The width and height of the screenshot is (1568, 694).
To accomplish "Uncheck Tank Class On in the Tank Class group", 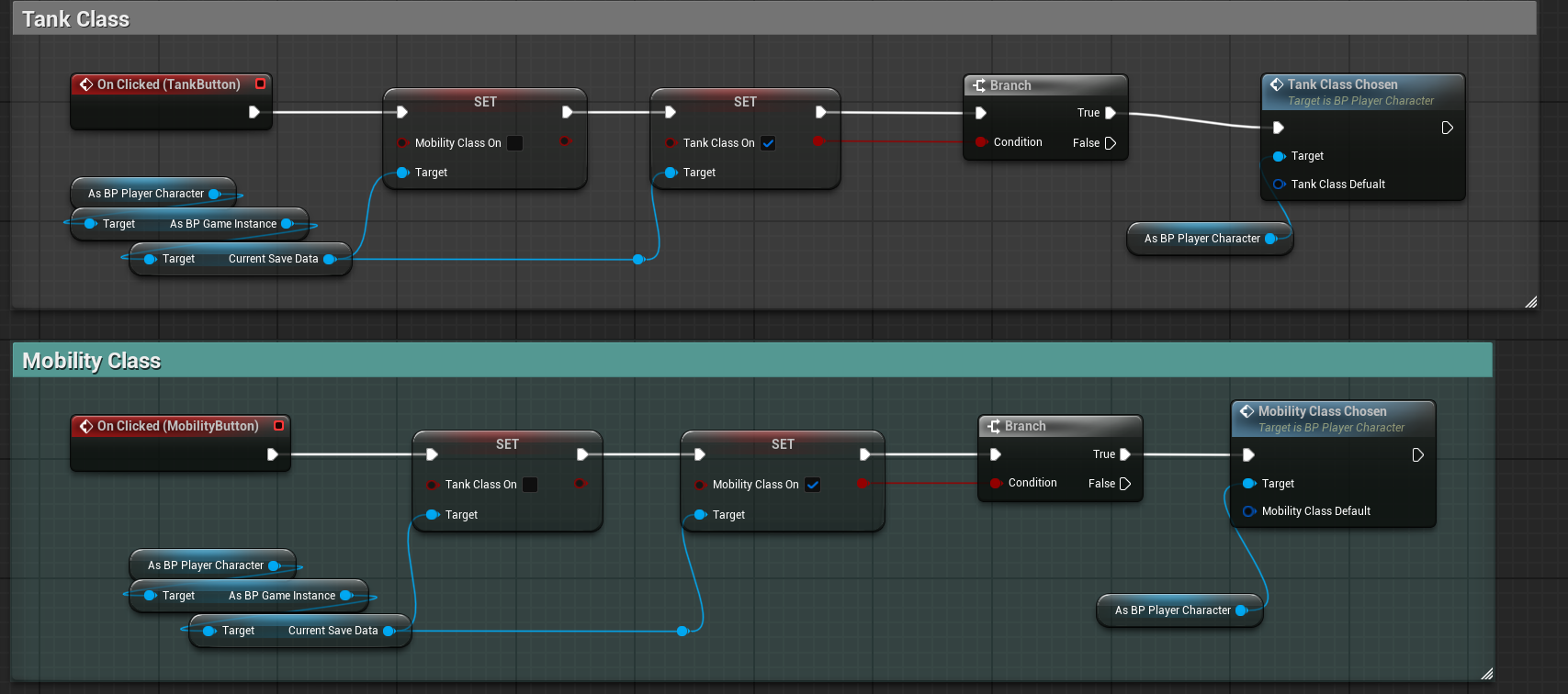I will coord(769,143).
